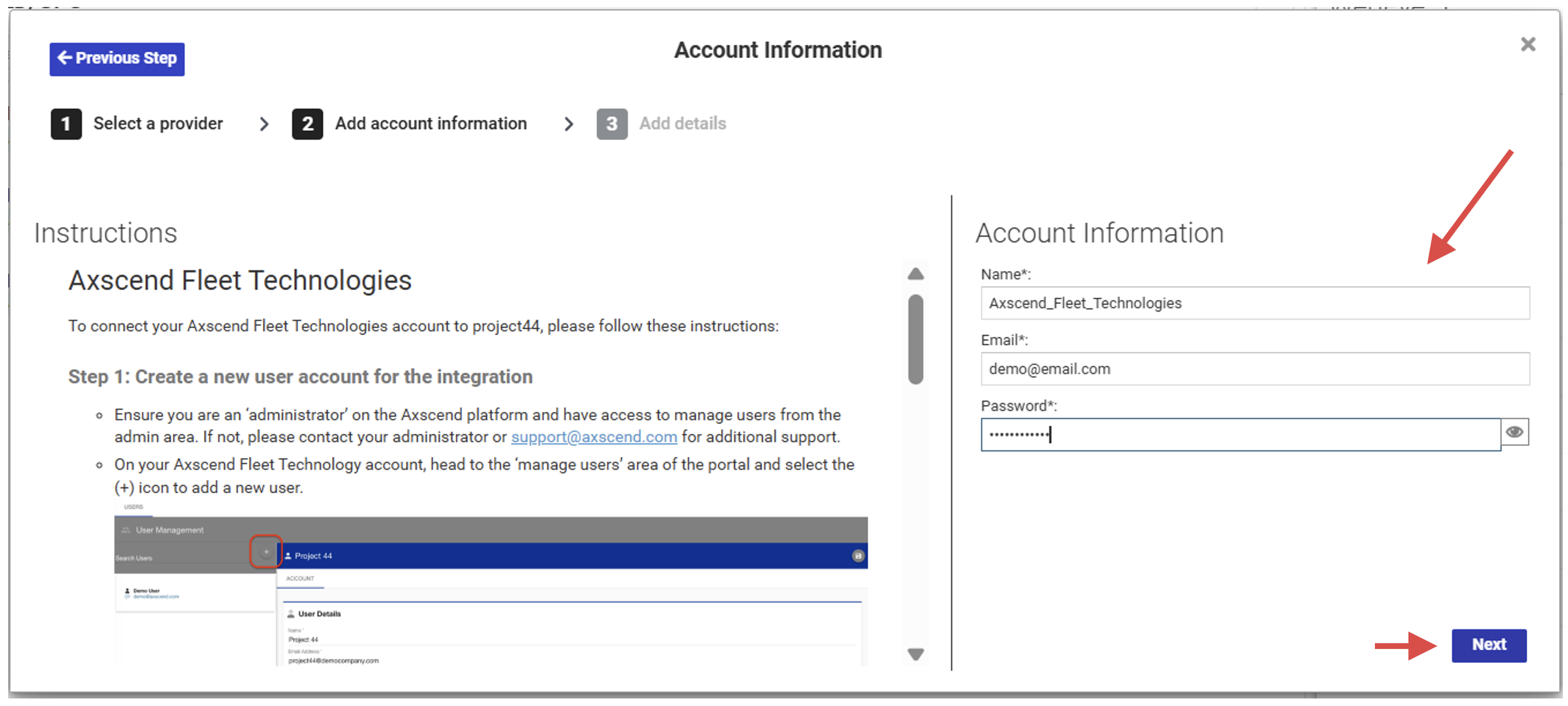Close the Account Information dialog
Screen dimensions: 1568x706
[1527, 44]
